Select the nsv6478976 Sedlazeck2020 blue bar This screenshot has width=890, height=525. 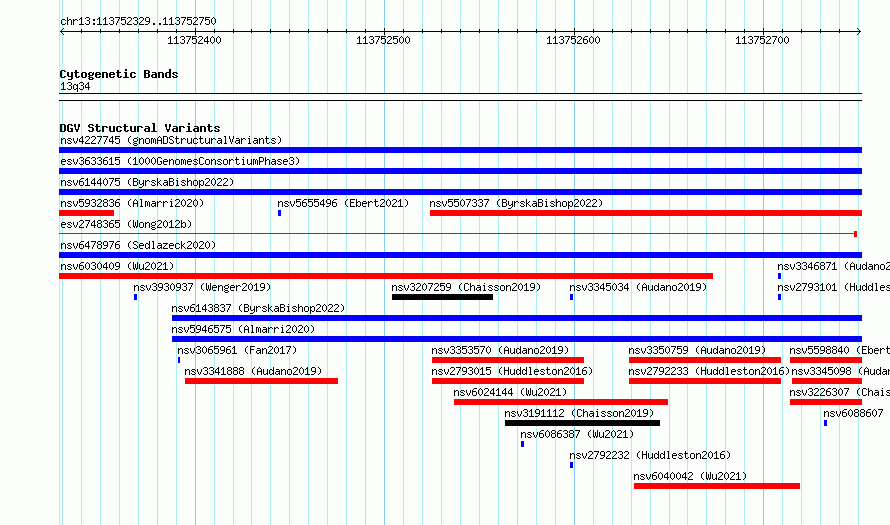click(460, 255)
